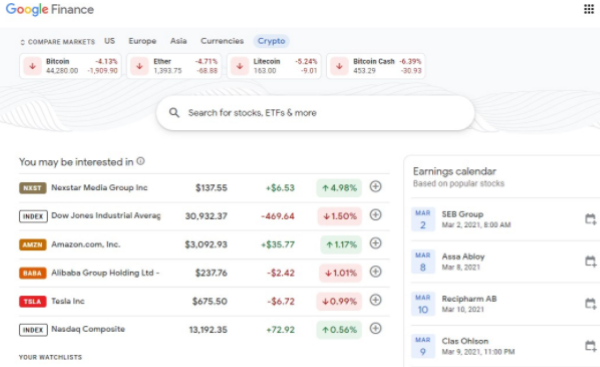600x367 pixels.
Task: Click the BABA ticker badge
Action: pos(33,273)
